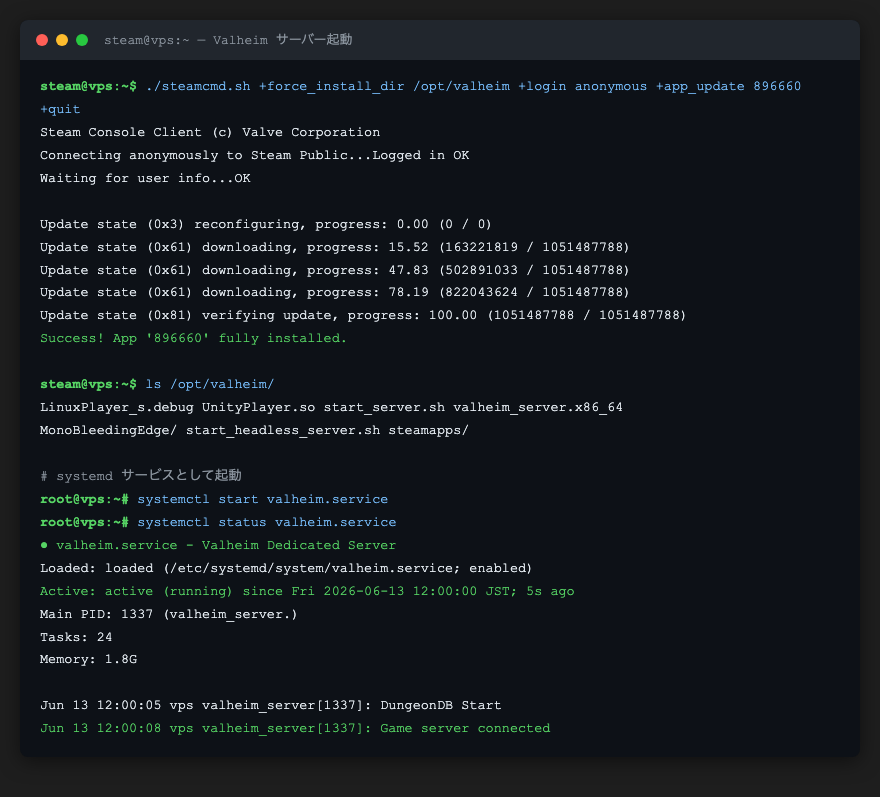Click the 'LinuxPlayer_s.debug' file name
This screenshot has width=880, height=797.
(117, 407)
